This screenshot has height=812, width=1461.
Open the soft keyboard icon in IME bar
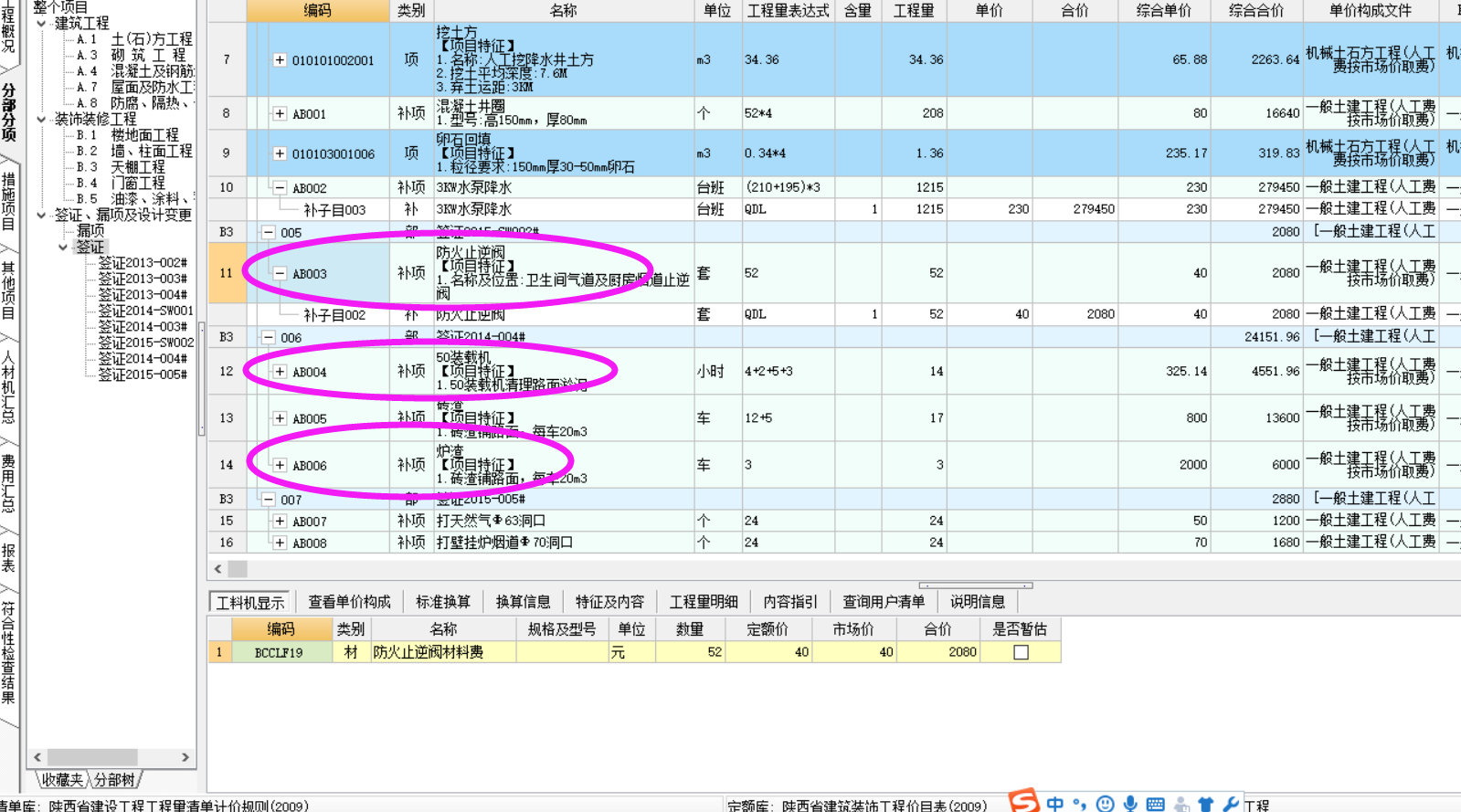(1156, 804)
